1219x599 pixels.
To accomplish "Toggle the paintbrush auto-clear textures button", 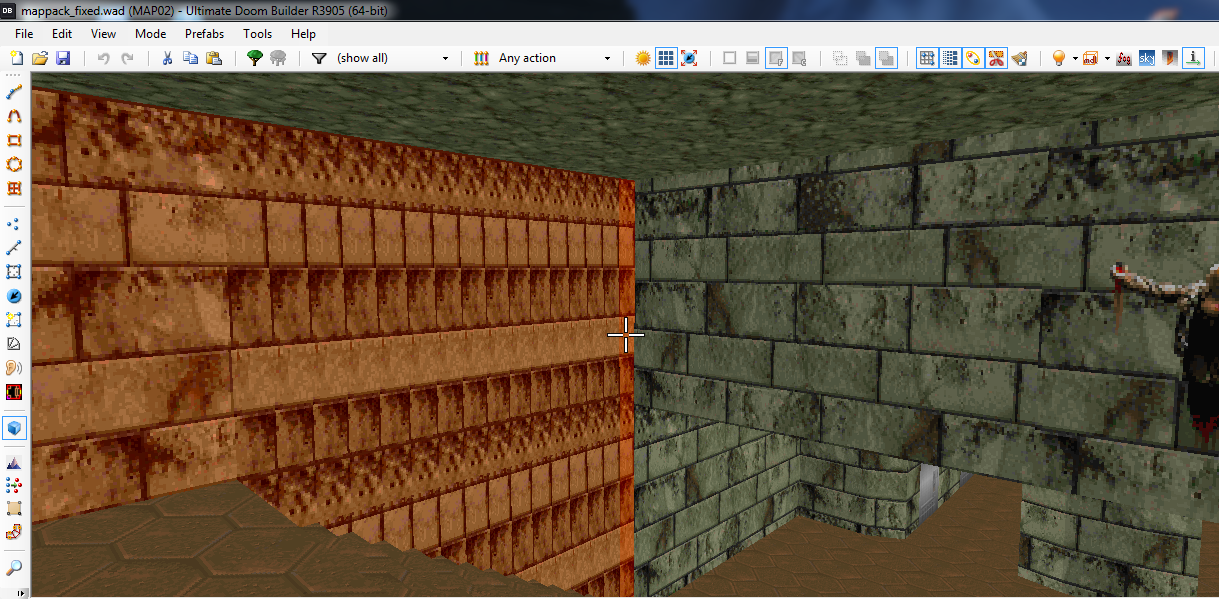I will pyautogui.click(x=1019, y=58).
